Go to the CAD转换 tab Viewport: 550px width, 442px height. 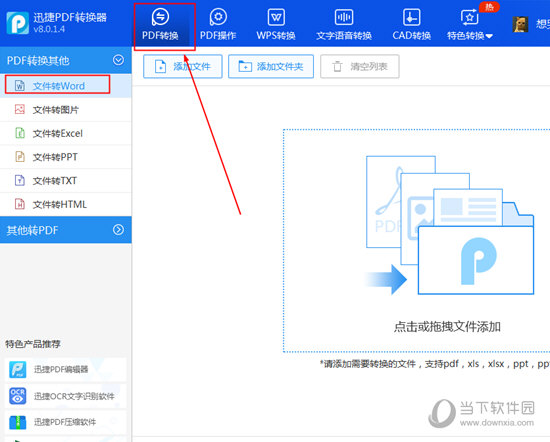click(x=411, y=25)
